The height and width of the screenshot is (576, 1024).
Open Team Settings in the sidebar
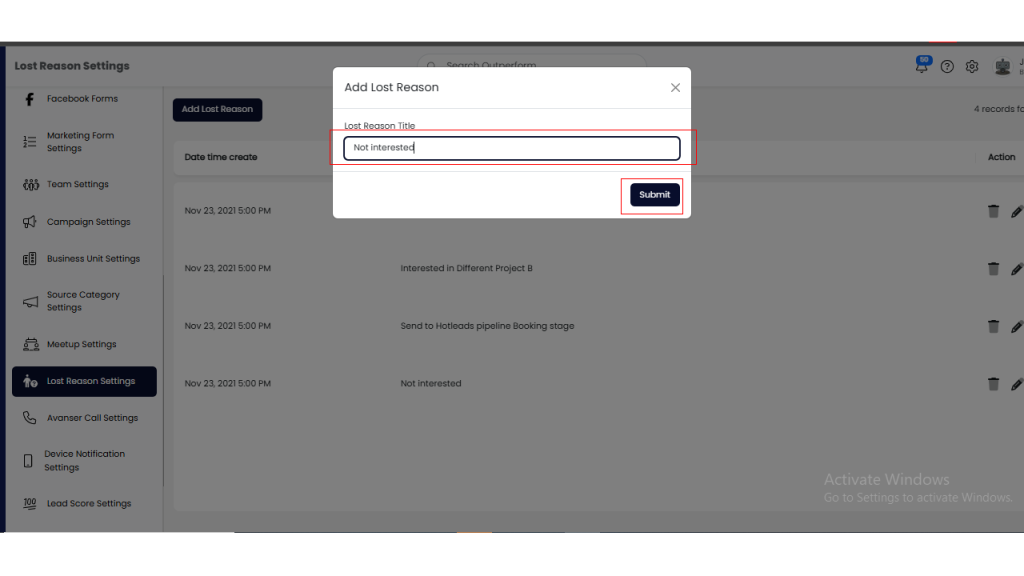tap(77, 185)
